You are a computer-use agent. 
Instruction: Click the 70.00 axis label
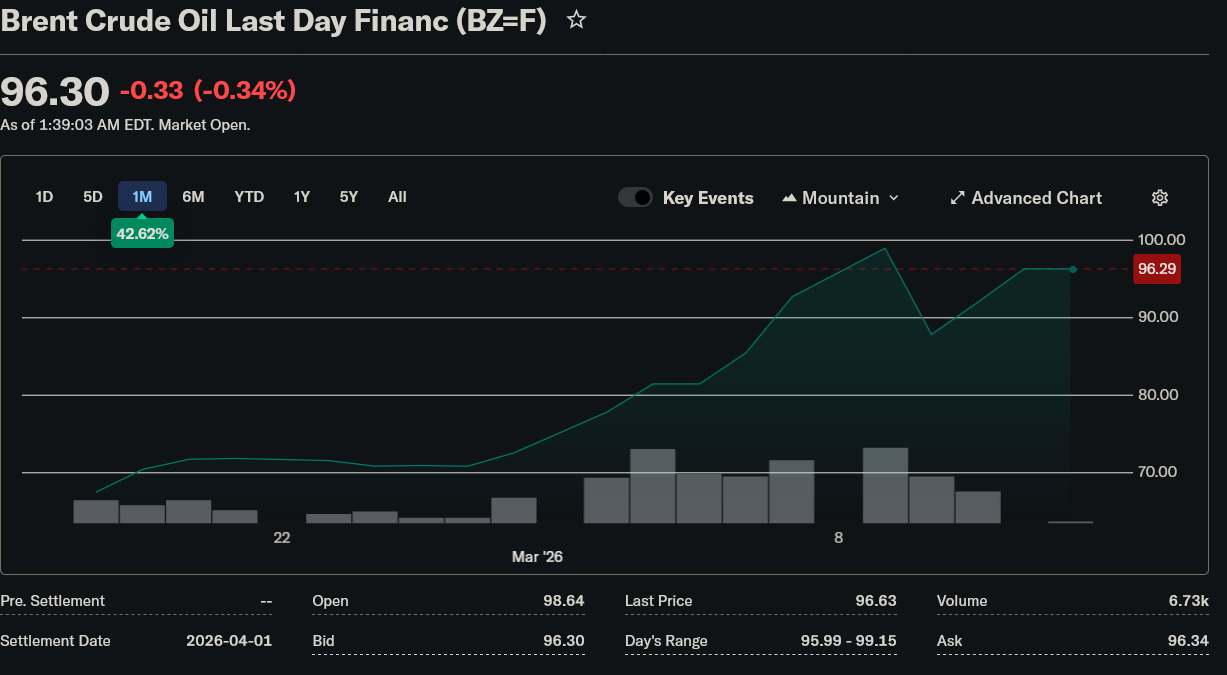(1158, 472)
